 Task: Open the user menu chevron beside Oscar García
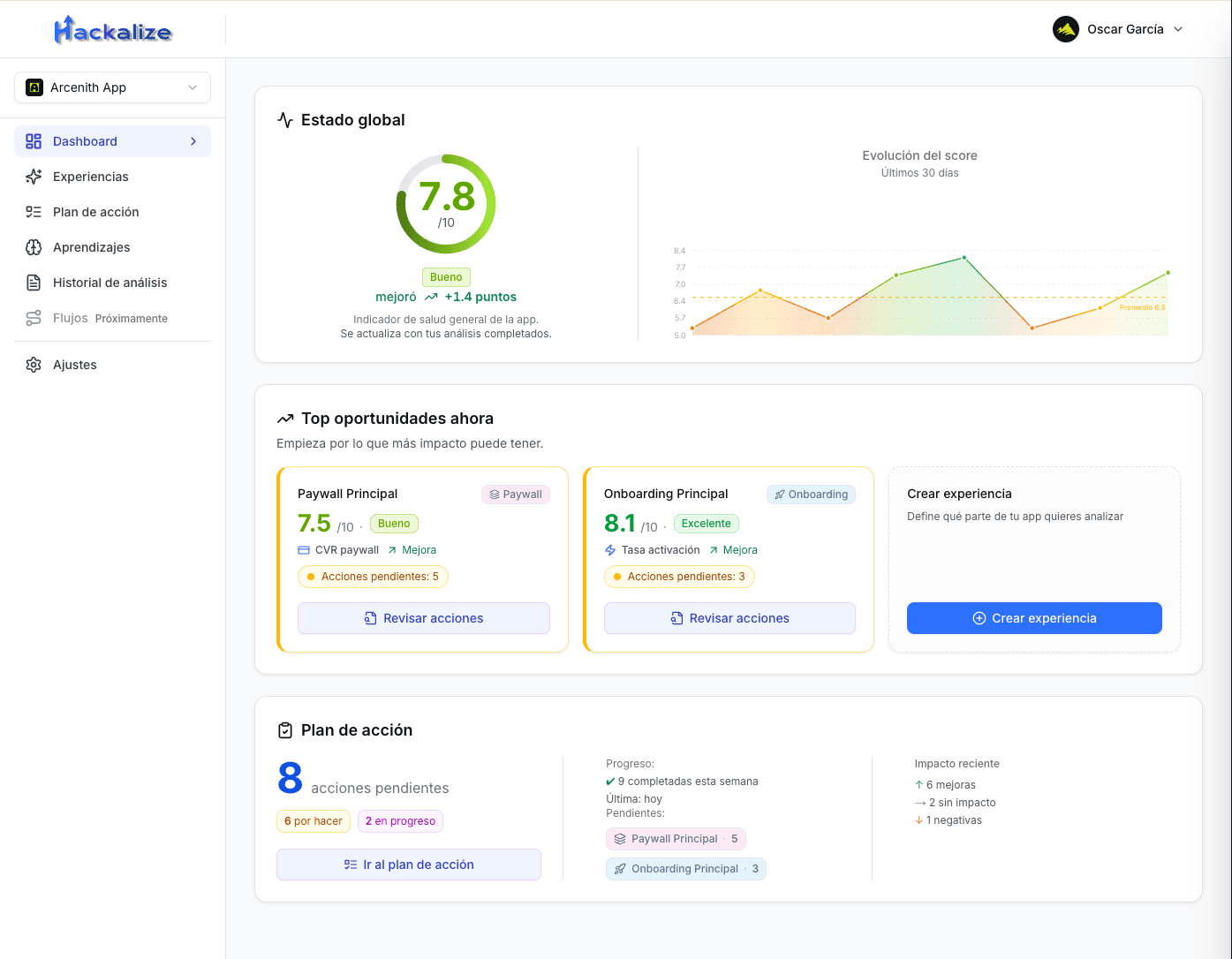coord(1178,29)
